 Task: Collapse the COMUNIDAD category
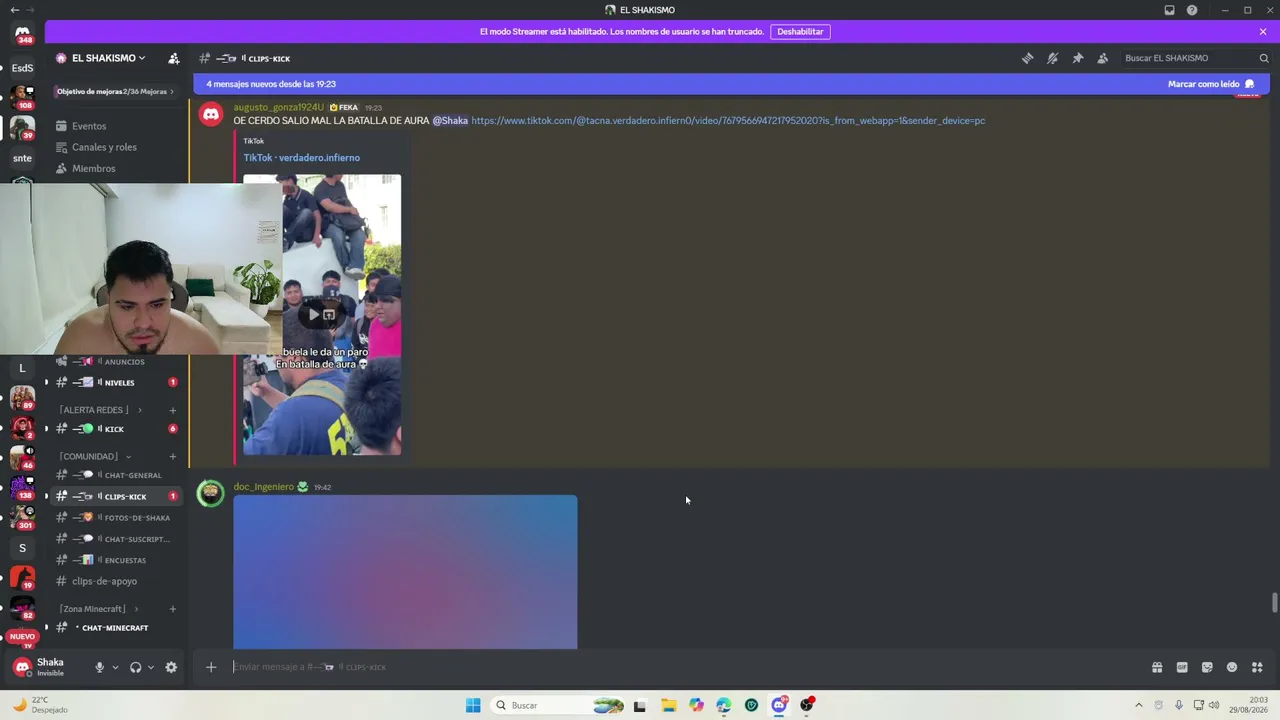(94, 456)
